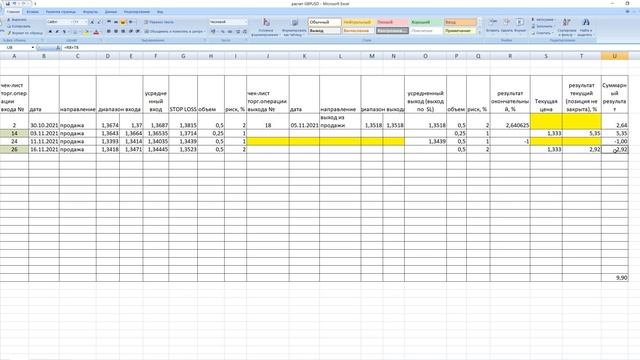Switch to the Разметка страницы tab

click(60, 12)
